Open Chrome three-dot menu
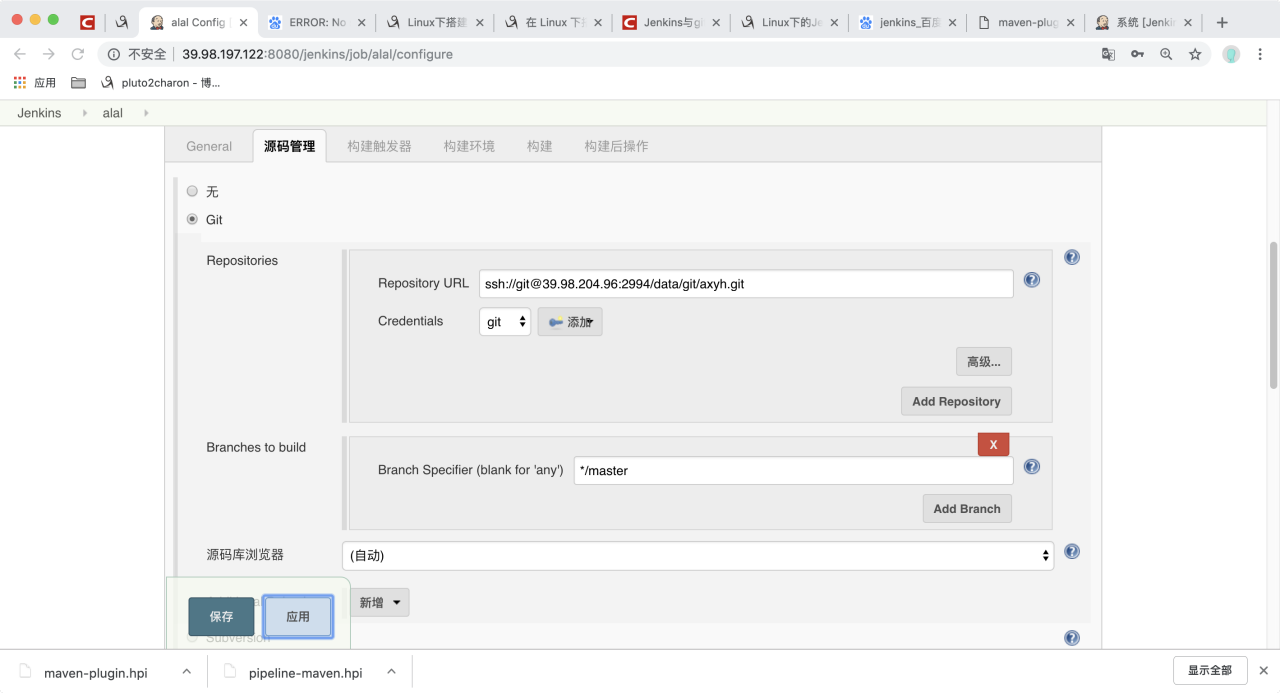 pos(1260,54)
